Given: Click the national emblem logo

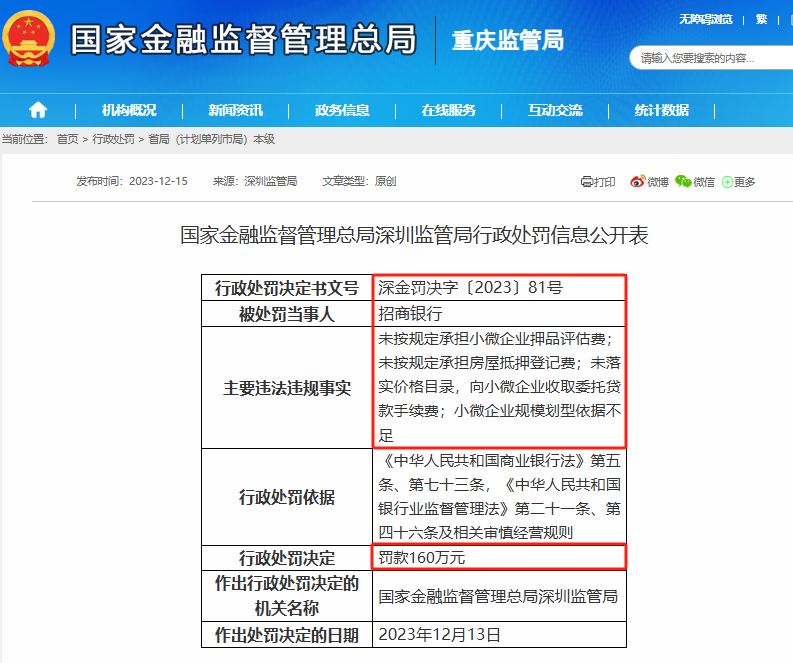Looking at the screenshot, I should pos(28,39).
